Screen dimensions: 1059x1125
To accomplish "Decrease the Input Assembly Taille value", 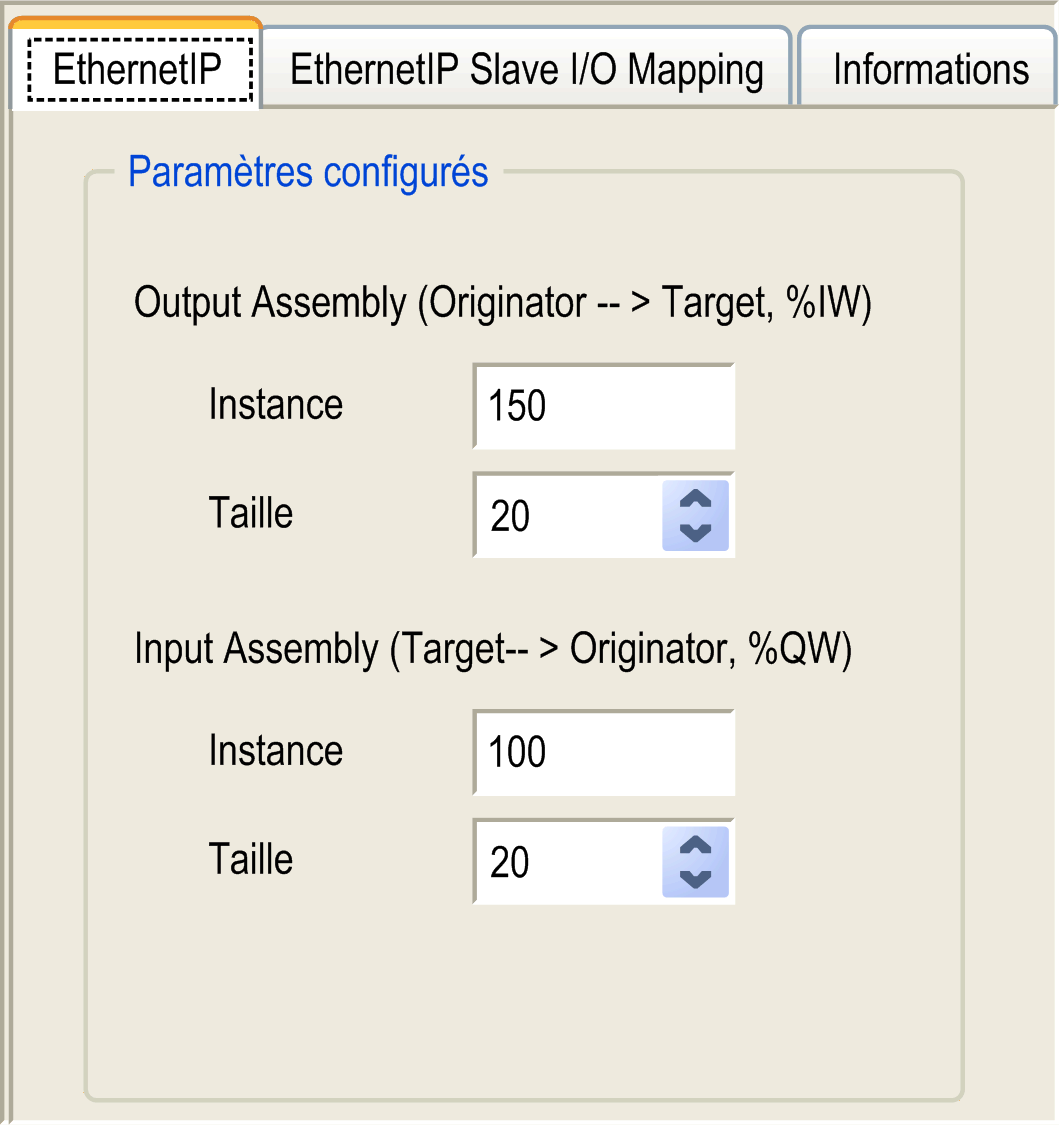I will tap(695, 880).
